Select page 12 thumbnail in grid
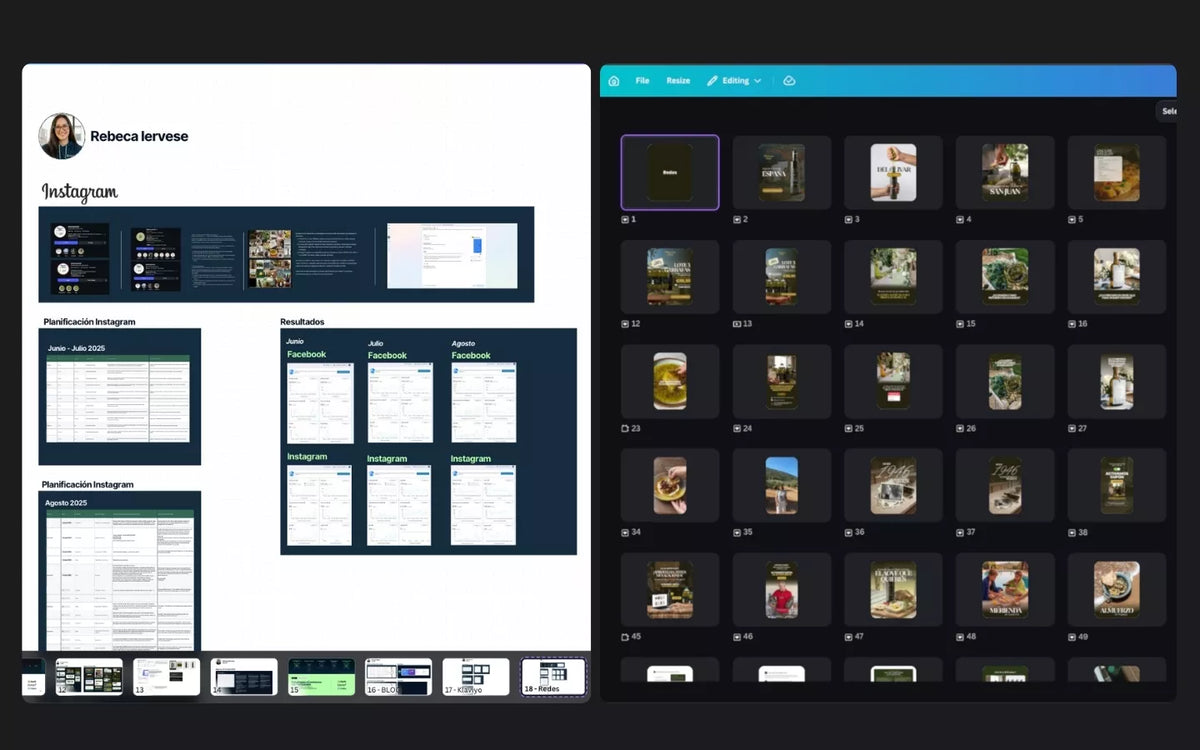This screenshot has height=750, width=1200. coord(670,277)
